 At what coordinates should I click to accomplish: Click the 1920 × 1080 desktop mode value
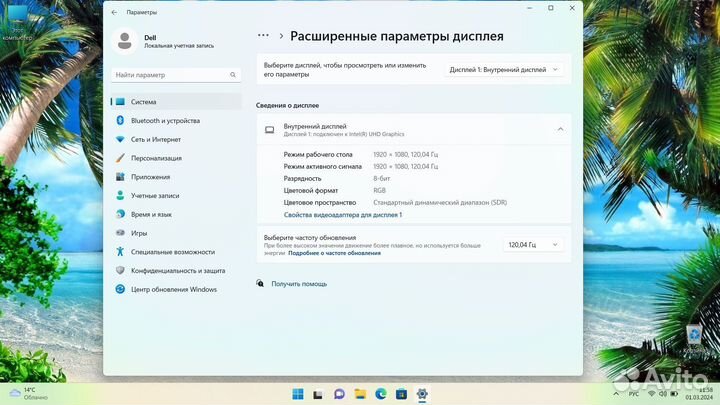click(405, 154)
